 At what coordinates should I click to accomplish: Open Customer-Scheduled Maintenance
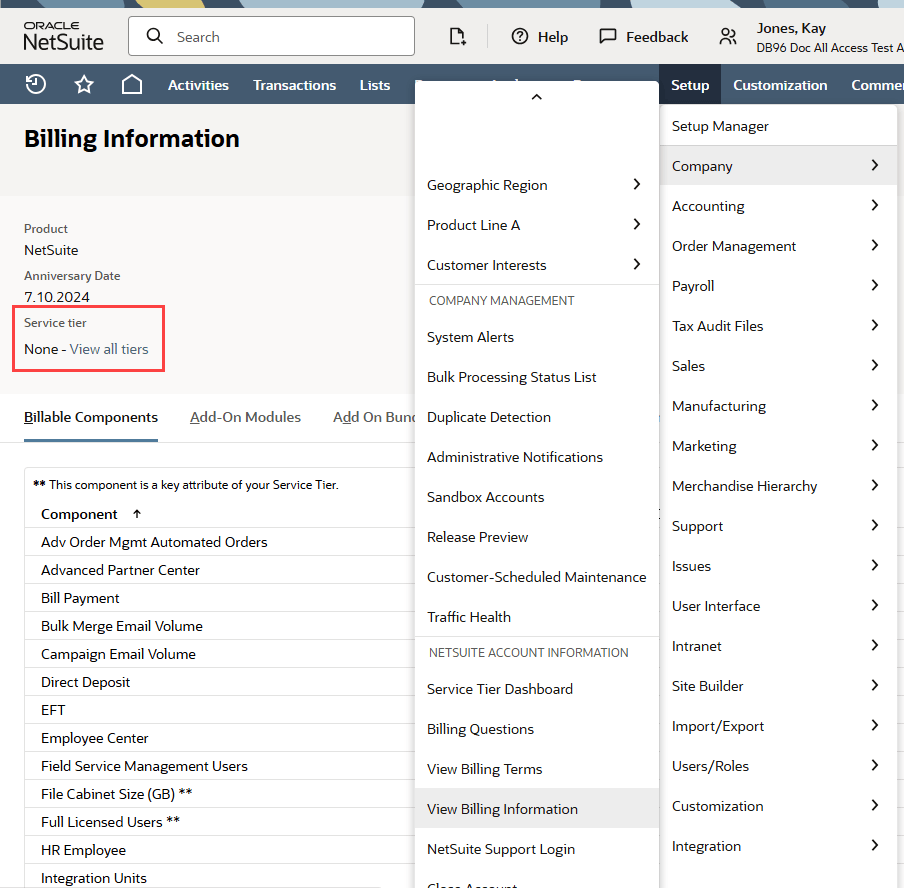click(536, 577)
